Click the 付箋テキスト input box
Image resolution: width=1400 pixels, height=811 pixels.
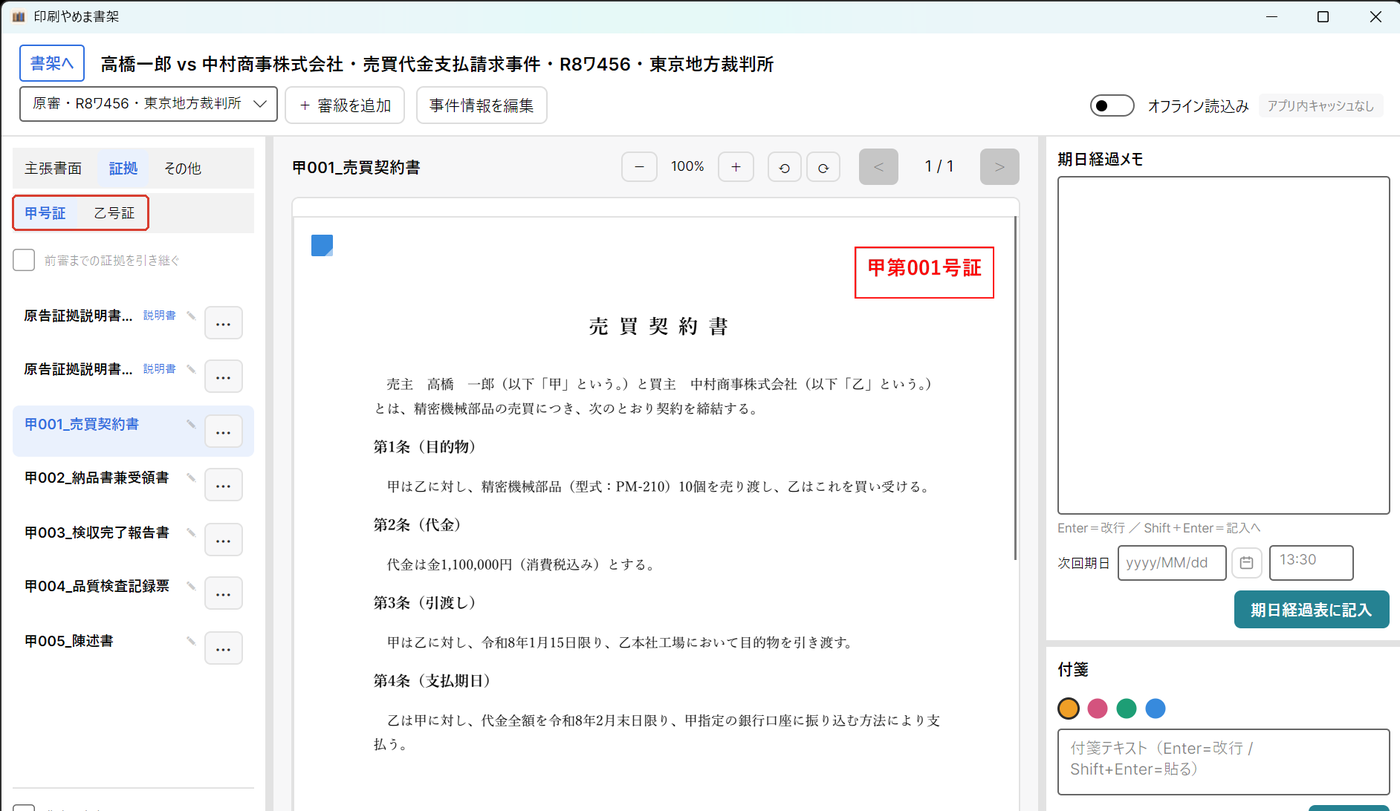click(1224, 762)
